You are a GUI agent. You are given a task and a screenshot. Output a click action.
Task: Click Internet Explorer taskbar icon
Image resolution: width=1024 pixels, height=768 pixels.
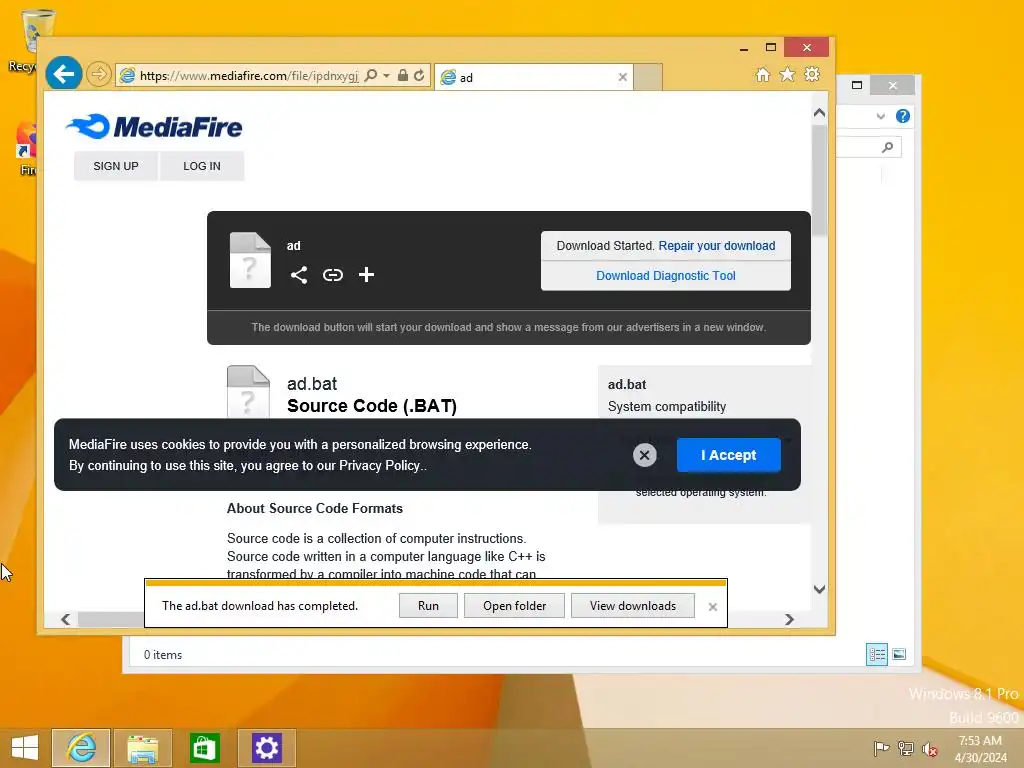pyautogui.click(x=81, y=748)
